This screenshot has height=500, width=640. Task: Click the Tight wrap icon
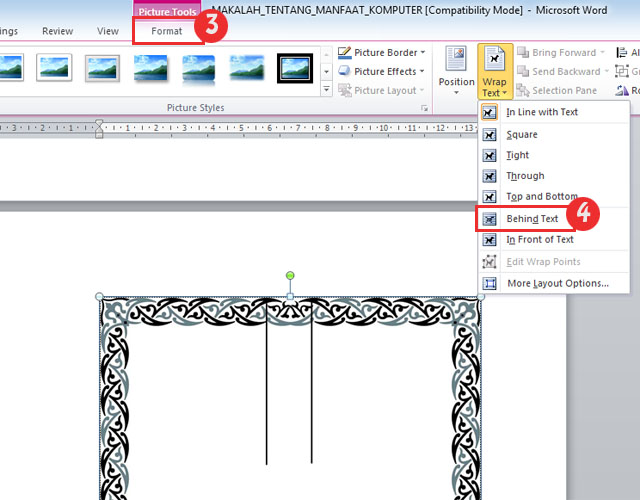(489, 155)
